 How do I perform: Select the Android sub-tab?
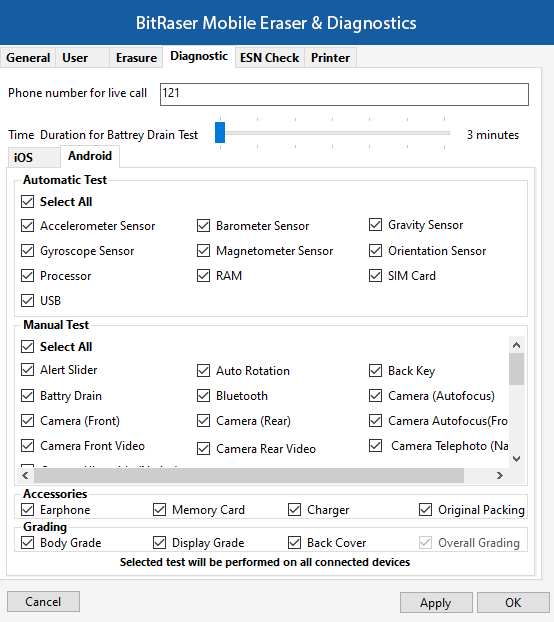click(90, 156)
